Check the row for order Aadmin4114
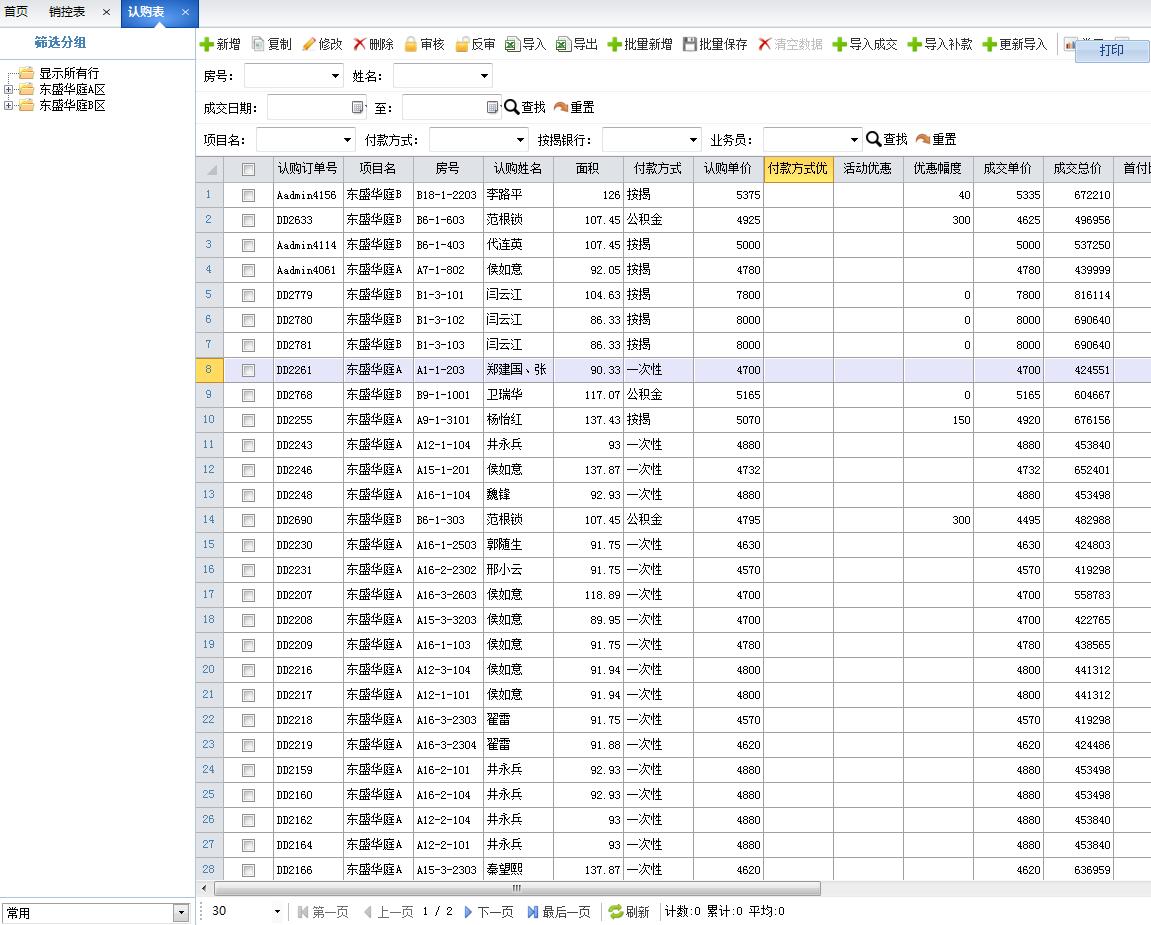 pos(249,245)
